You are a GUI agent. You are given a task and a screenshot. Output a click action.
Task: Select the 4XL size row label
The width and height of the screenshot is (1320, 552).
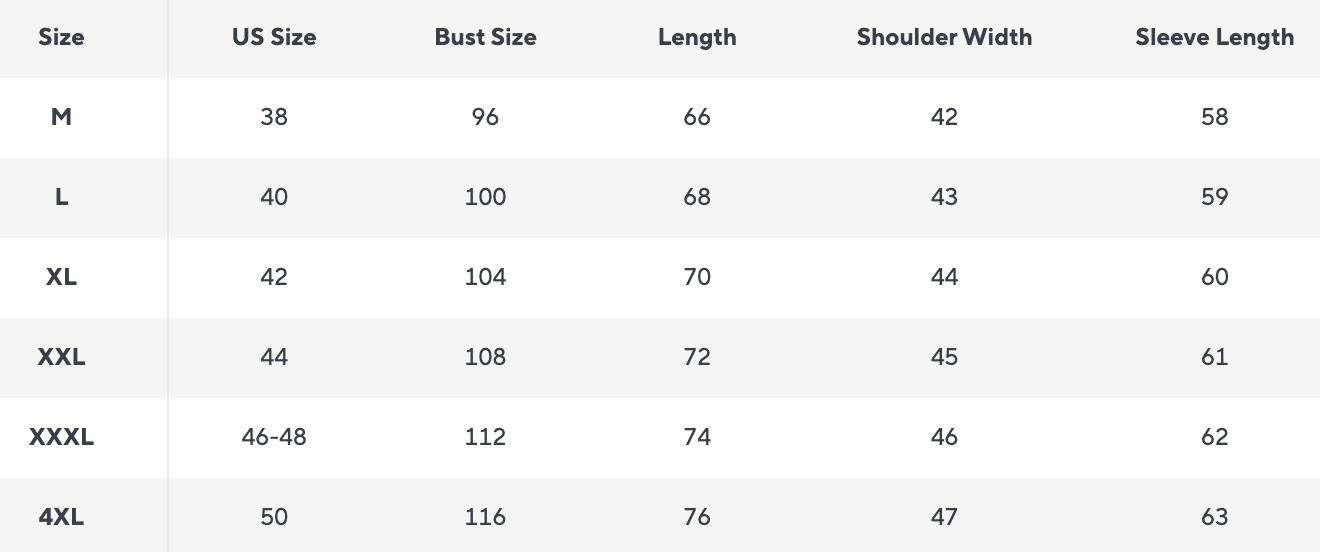61,517
